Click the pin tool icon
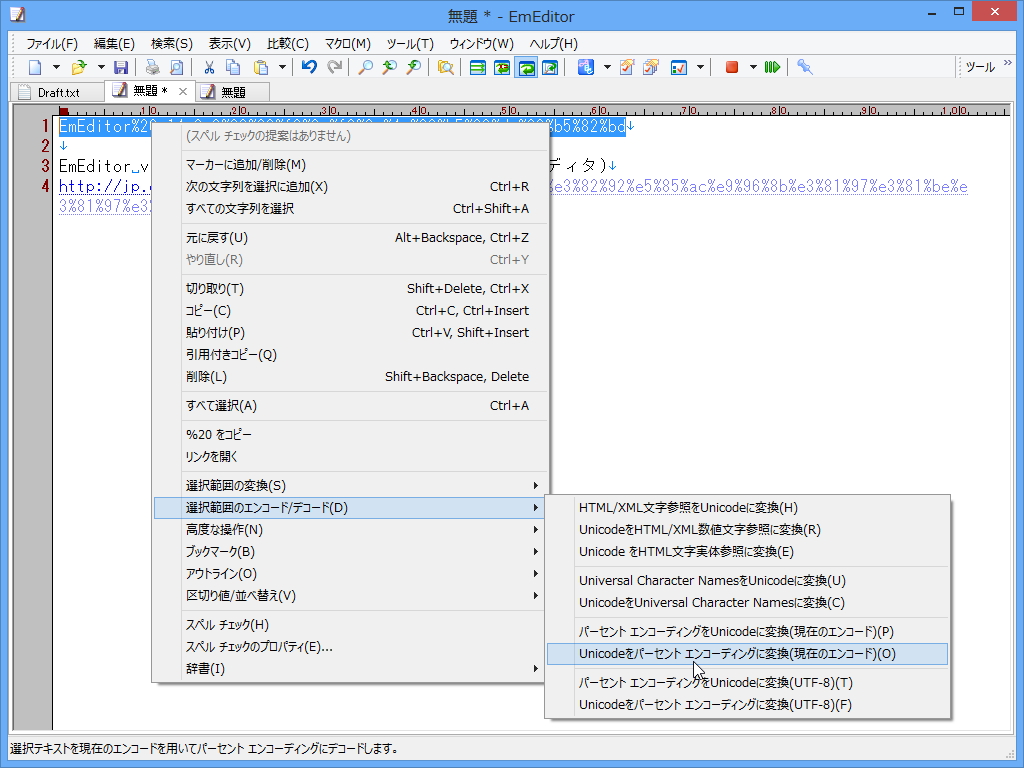The height and width of the screenshot is (768, 1024). (x=805, y=67)
